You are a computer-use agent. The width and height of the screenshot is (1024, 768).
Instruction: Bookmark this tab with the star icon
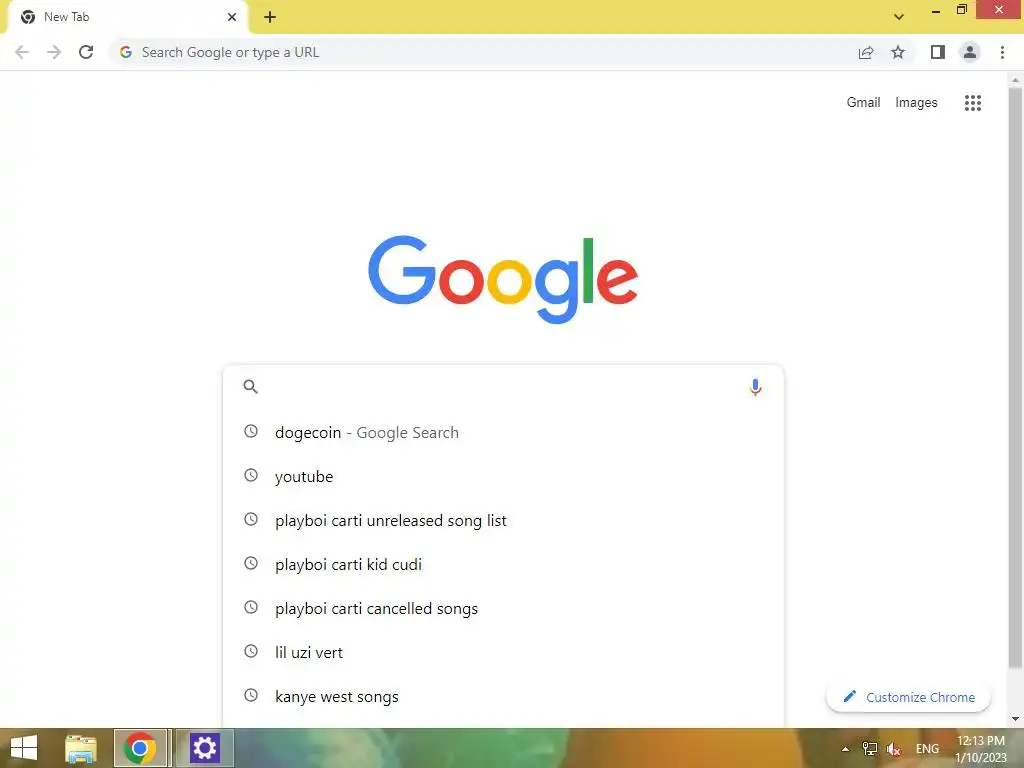click(x=898, y=52)
